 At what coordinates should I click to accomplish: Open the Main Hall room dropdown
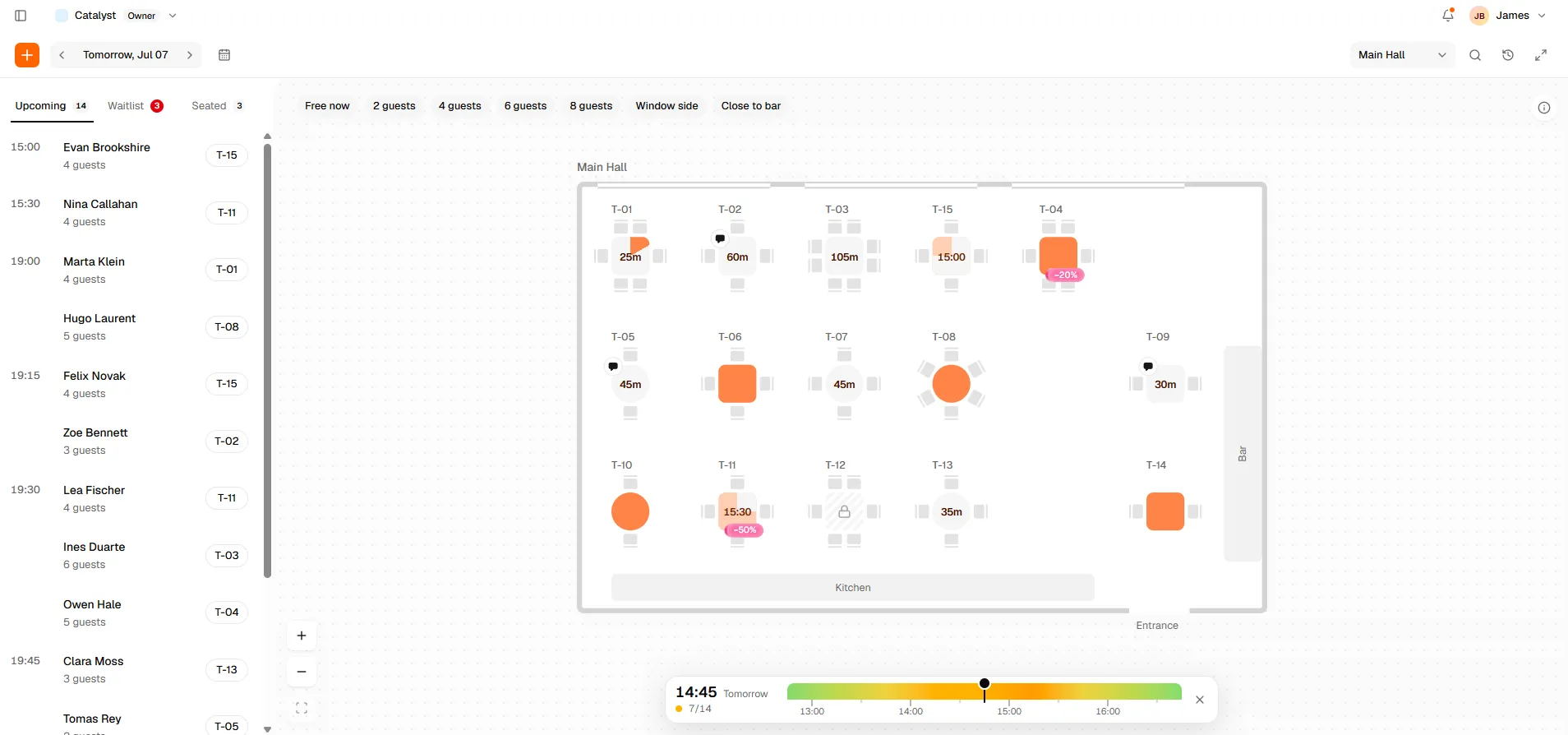coord(1402,55)
